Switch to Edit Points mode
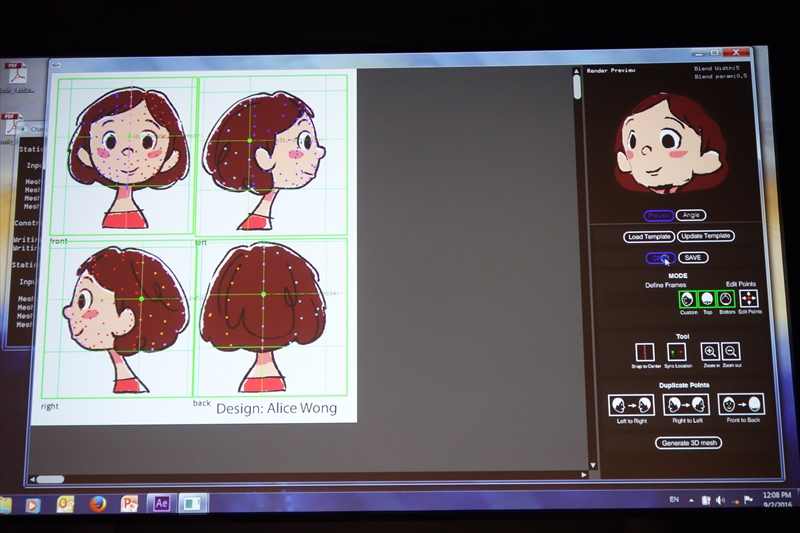The image size is (800, 533). (748, 299)
